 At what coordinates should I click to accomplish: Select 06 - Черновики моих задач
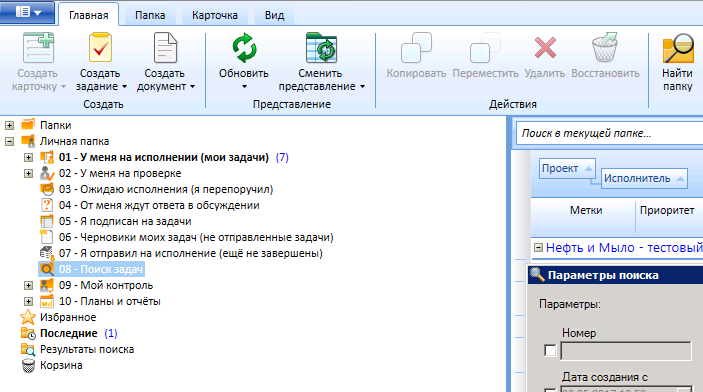[x=196, y=237]
